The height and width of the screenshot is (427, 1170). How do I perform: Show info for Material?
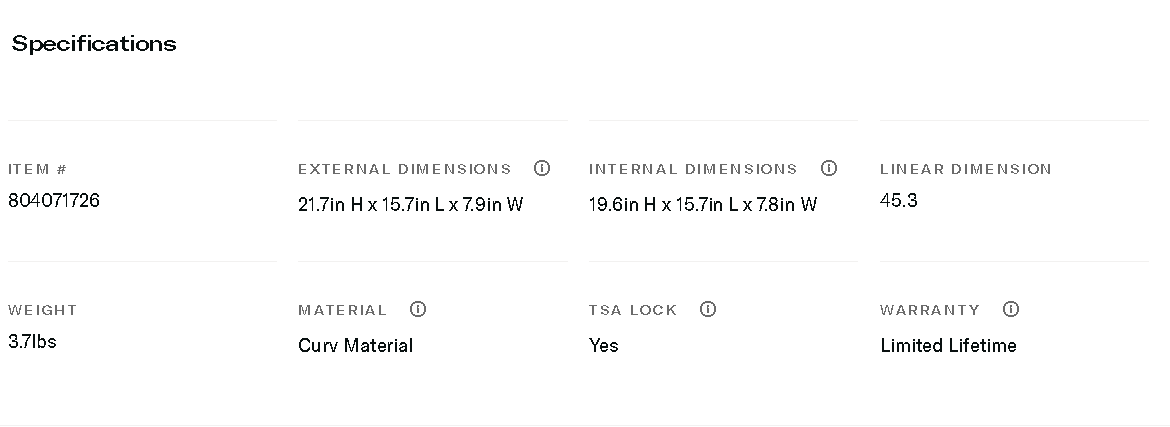point(418,309)
